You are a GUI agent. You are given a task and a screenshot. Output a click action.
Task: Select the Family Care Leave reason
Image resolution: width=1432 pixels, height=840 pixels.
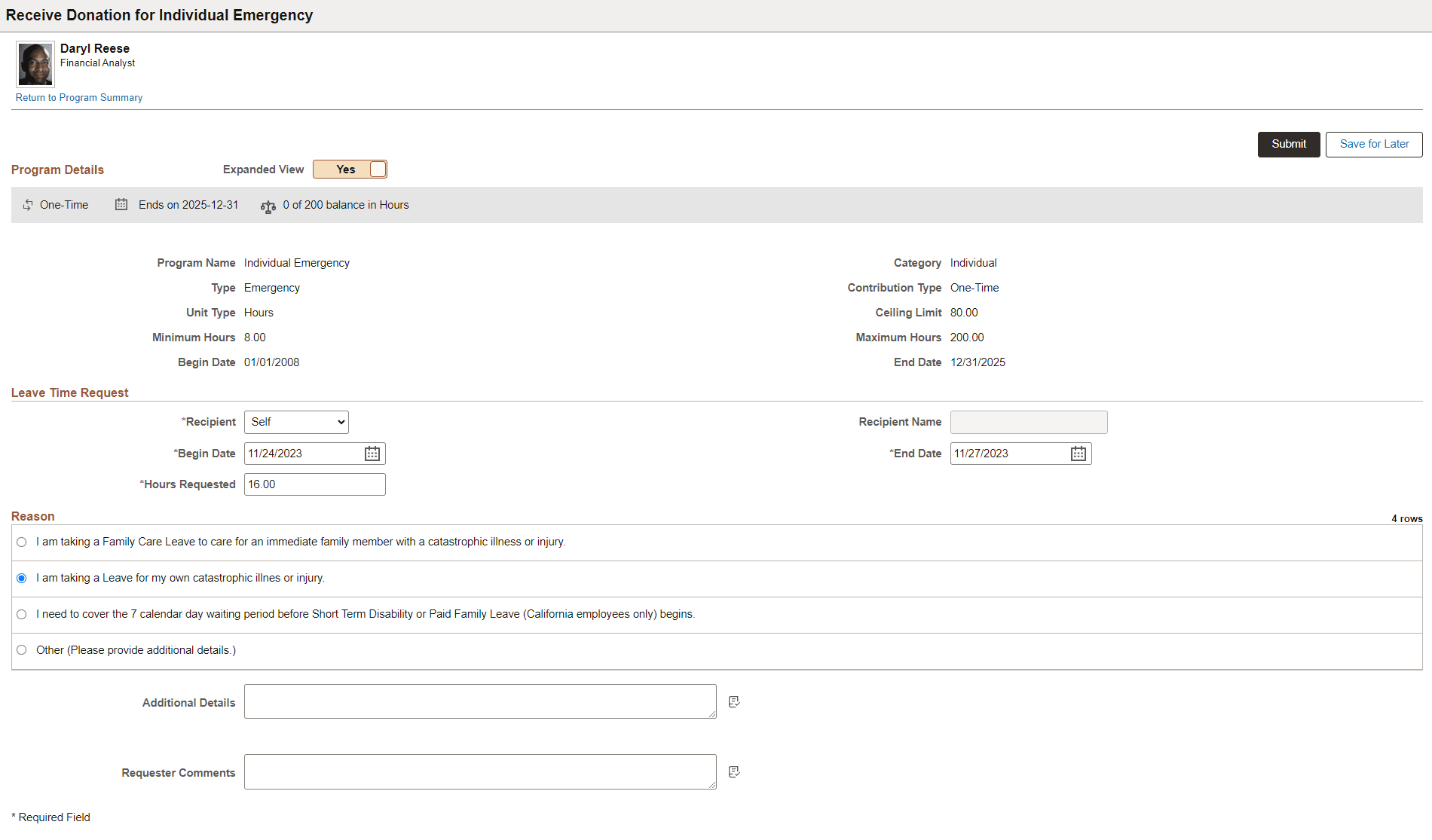tap(22, 542)
